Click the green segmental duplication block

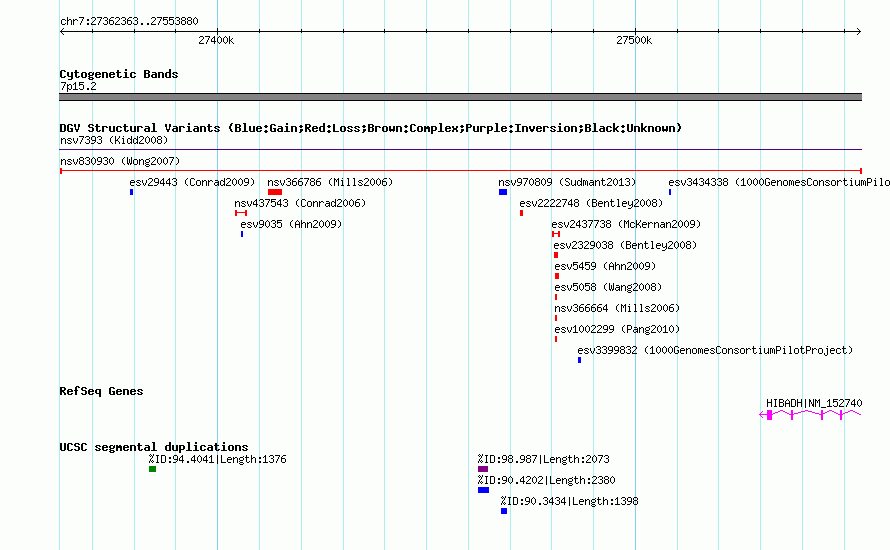pyautogui.click(x=153, y=469)
